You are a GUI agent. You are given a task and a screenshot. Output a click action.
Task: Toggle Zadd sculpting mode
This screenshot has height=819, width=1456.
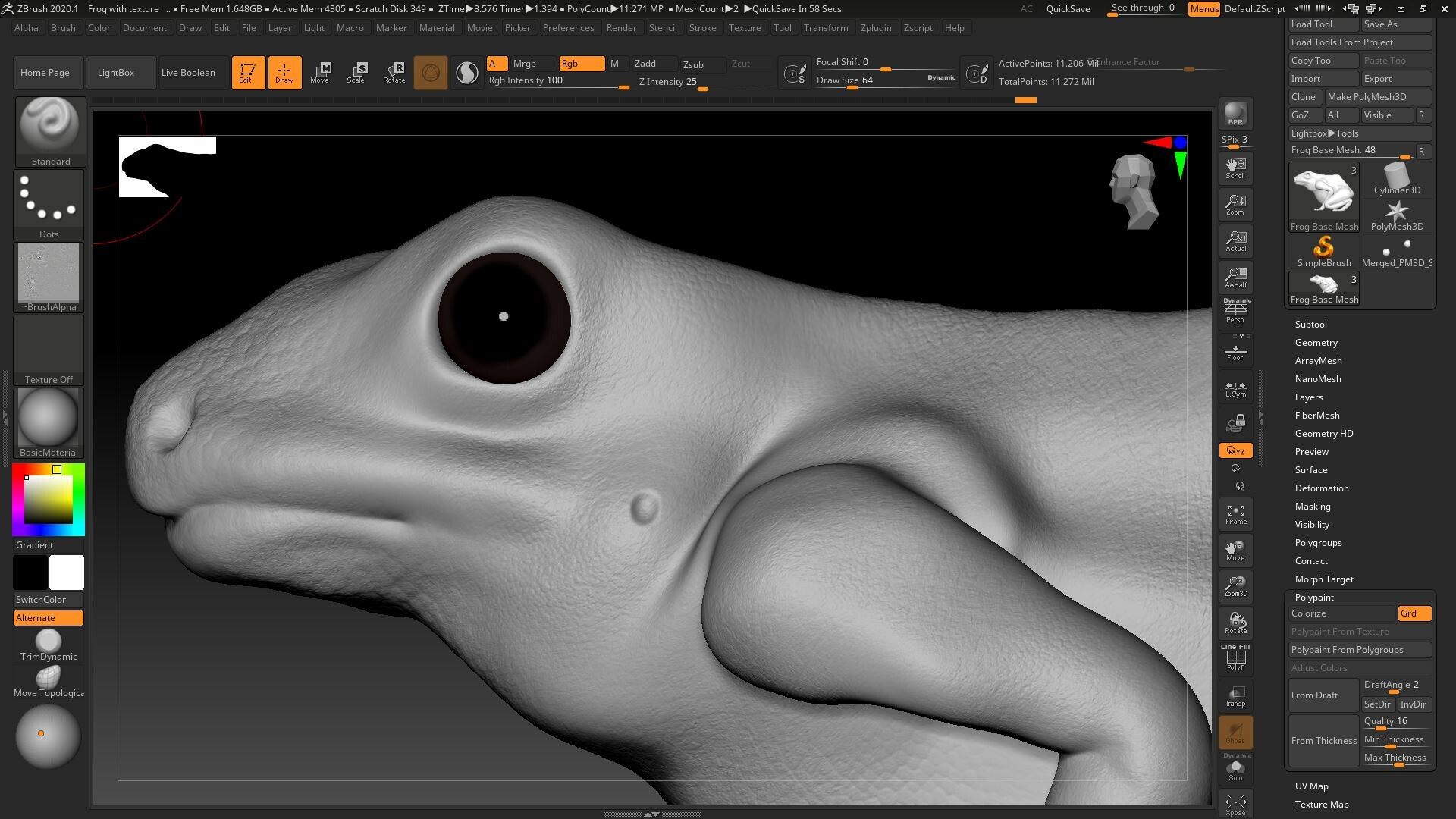652,64
